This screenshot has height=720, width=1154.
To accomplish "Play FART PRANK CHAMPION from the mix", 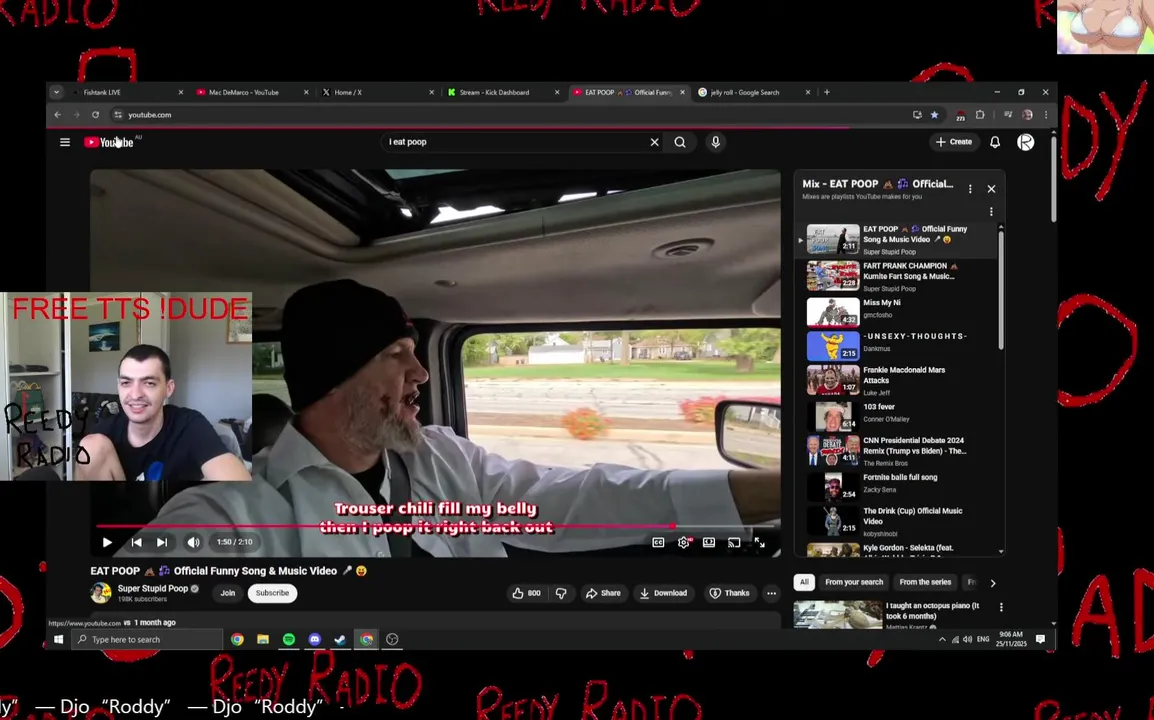I will coord(899,276).
